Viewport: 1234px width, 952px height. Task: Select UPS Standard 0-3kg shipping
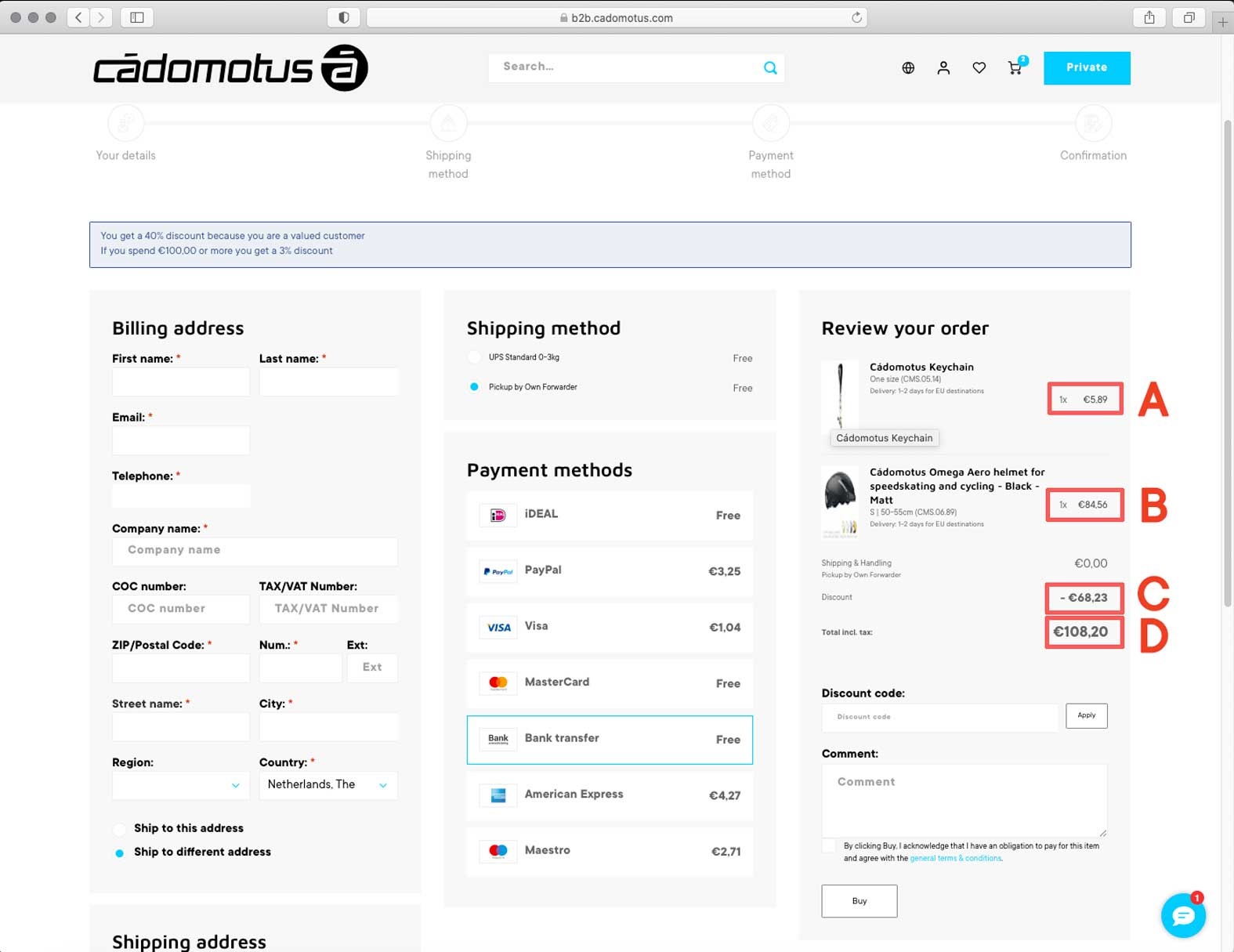474,357
